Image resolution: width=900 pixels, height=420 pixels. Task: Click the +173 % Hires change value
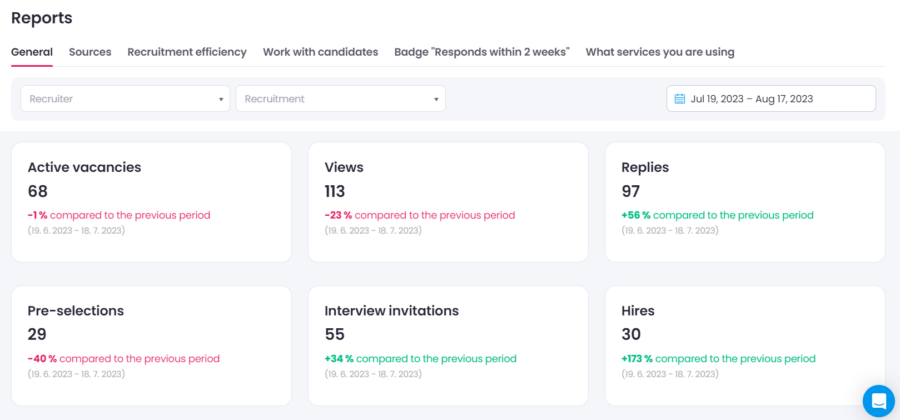[636, 359]
